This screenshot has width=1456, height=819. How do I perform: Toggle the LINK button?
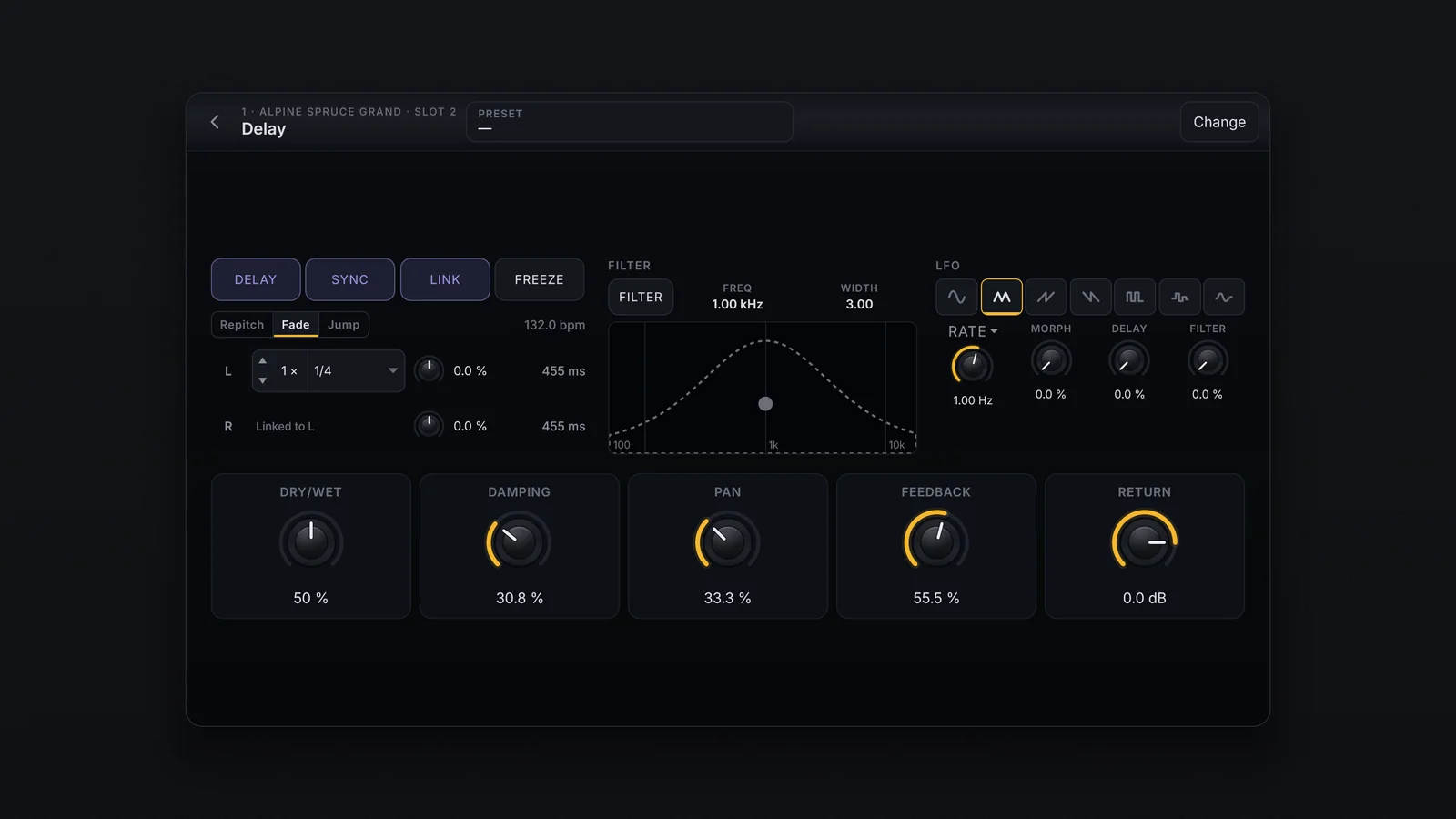coord(445,279)
